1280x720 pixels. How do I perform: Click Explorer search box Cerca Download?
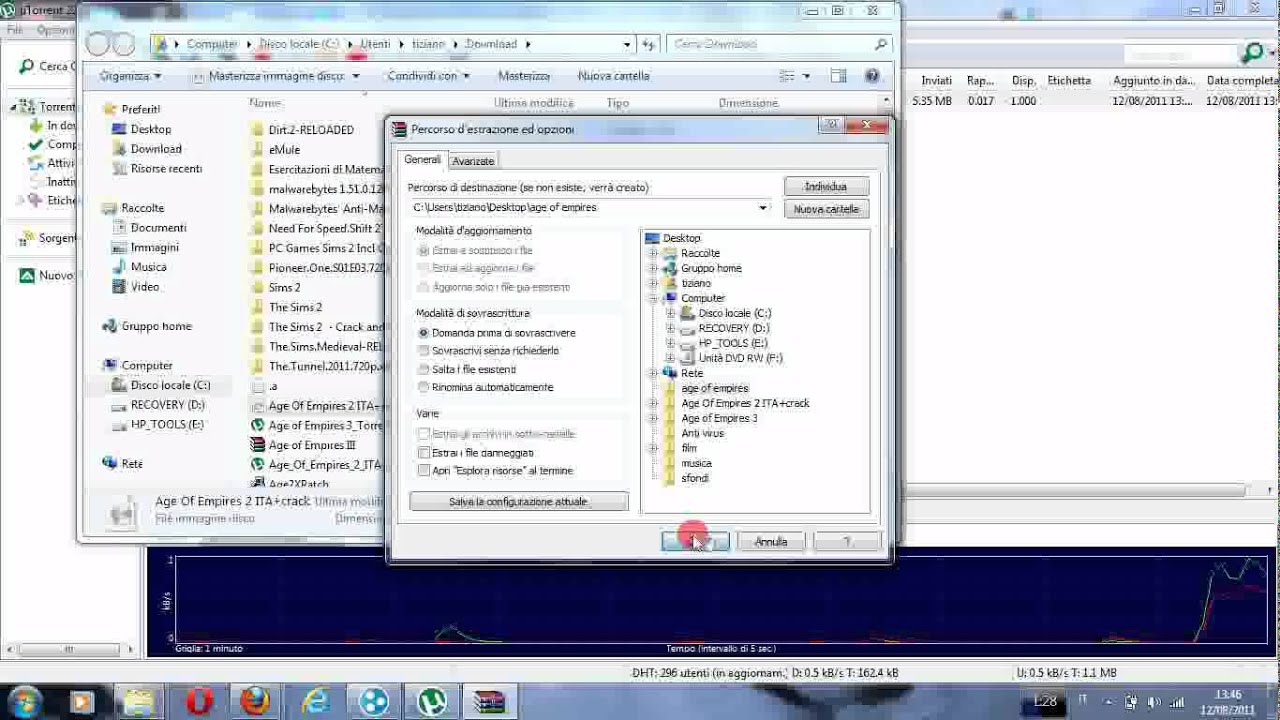pyautogui.click(x=779, y=44)
